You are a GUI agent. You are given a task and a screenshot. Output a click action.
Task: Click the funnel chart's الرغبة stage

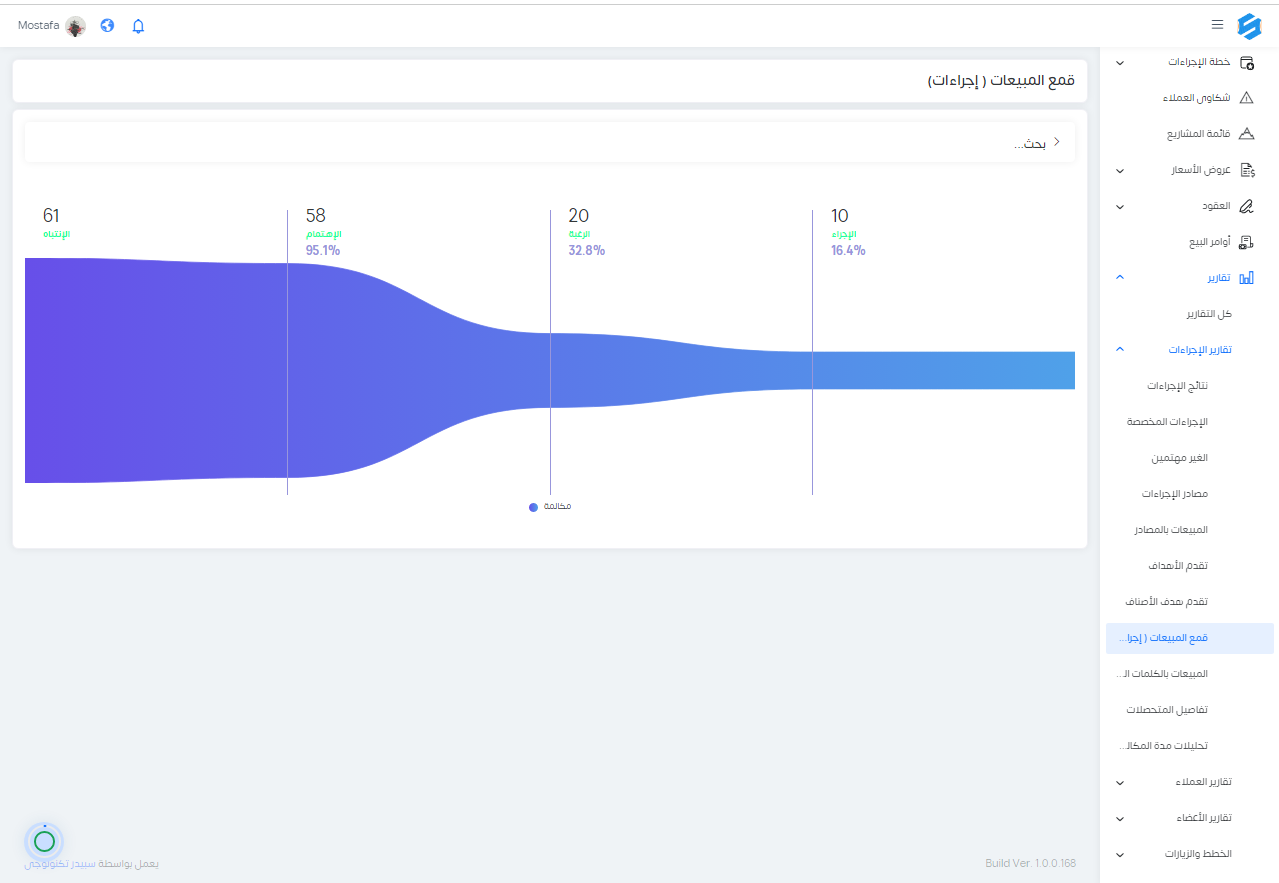tap(680, 370)
